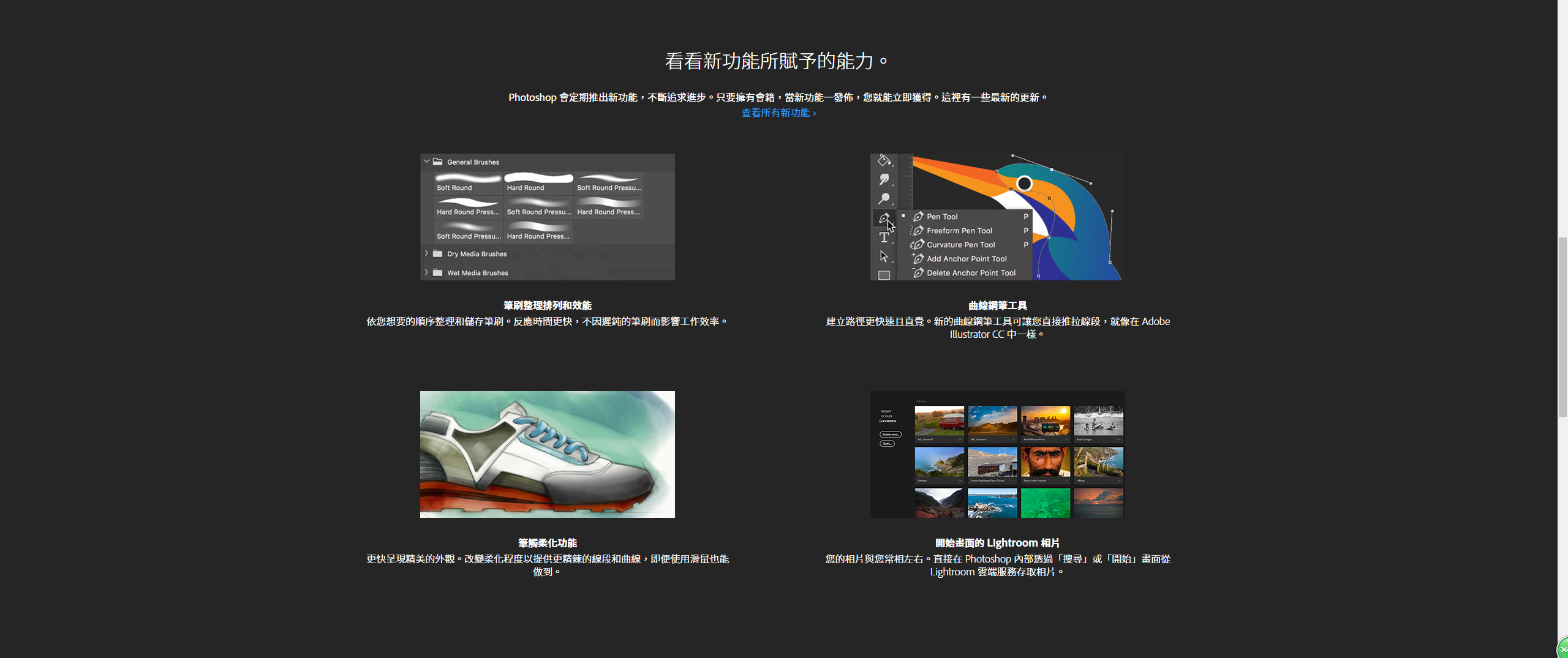Open the red van photo thumbnail
This screenshot has width=1568, height=658.
pos(939,421)
